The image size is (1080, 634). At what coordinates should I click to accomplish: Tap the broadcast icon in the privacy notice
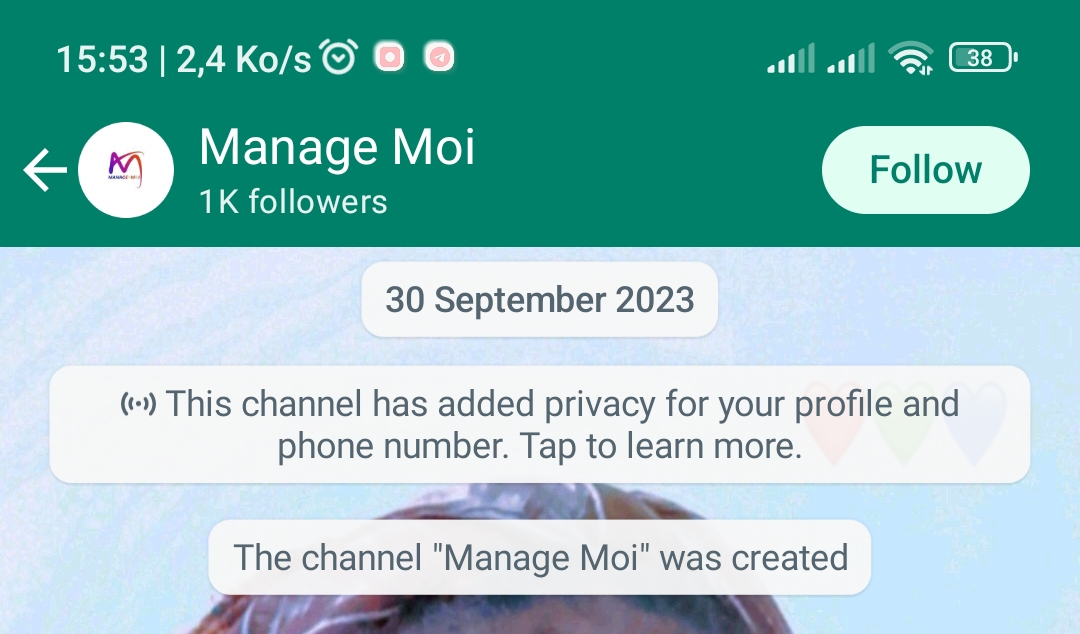tap(138, 404)
